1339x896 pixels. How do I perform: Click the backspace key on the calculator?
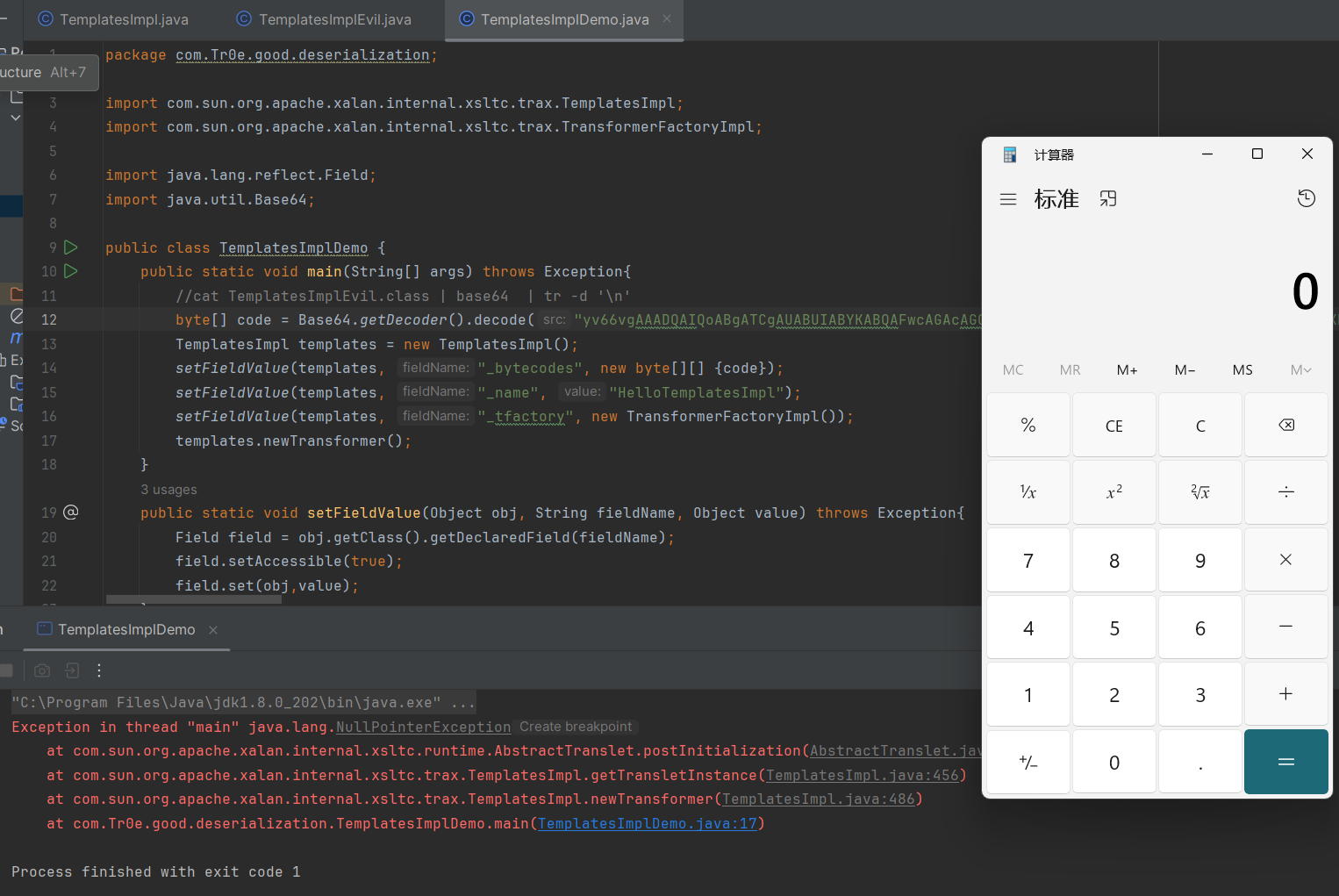pyautogui.click(x=1286, y=425)
